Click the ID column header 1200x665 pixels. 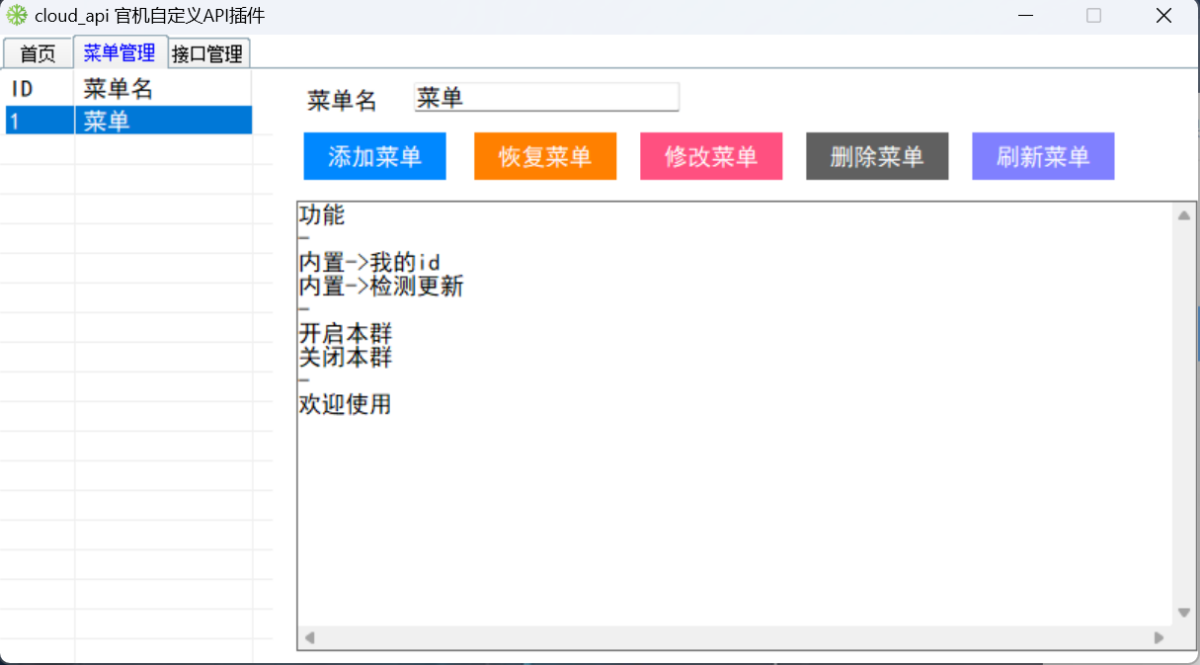[20, 88]
